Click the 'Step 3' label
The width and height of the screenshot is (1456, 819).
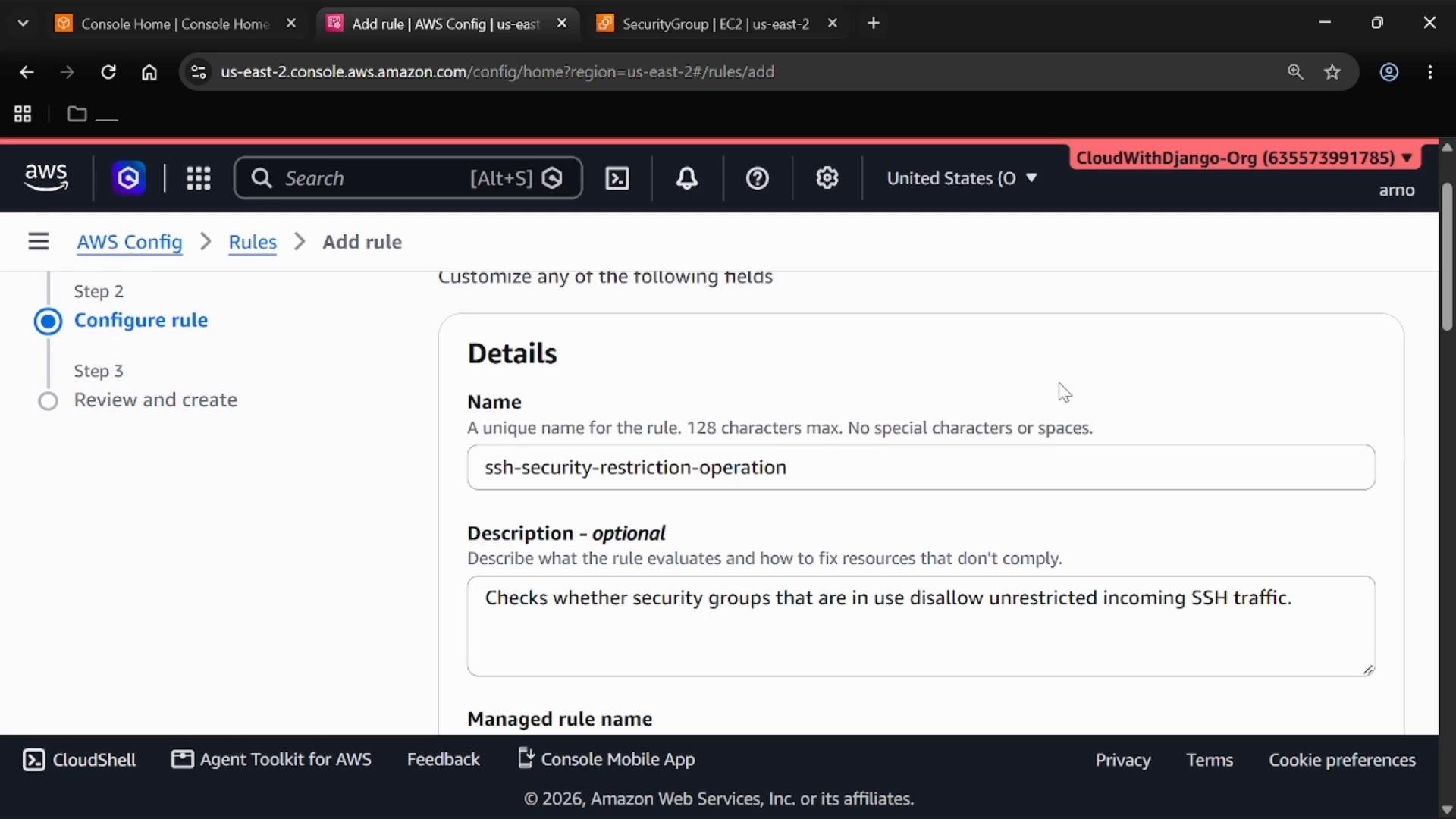(x=99, y=372)
